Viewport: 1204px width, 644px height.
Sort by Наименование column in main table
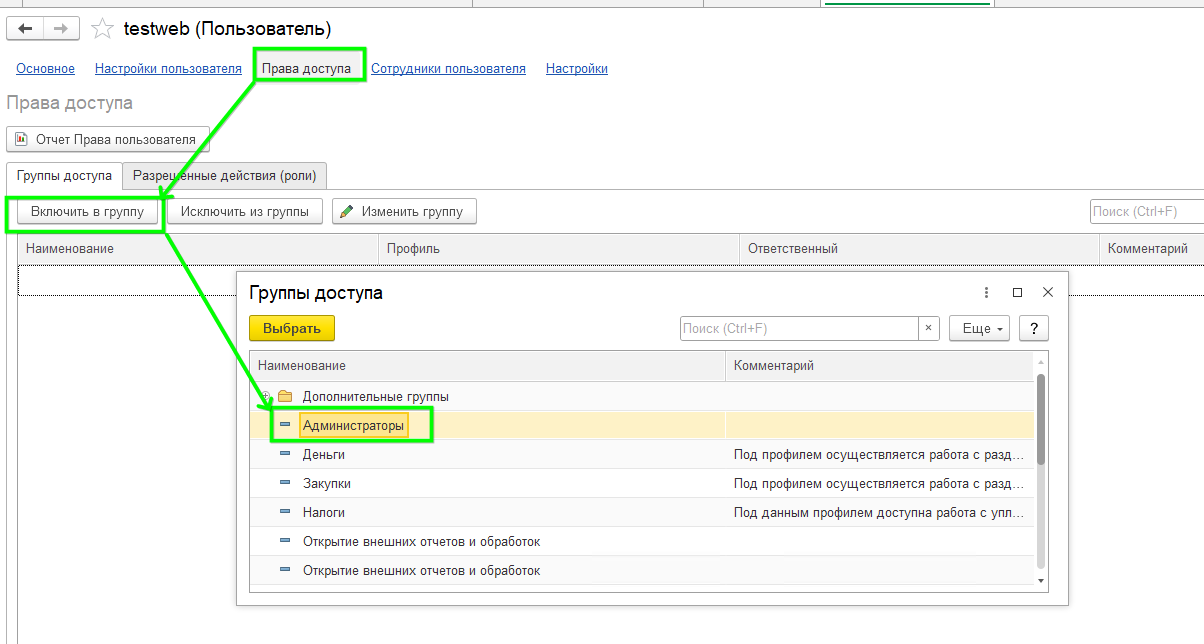click(198, 248)
